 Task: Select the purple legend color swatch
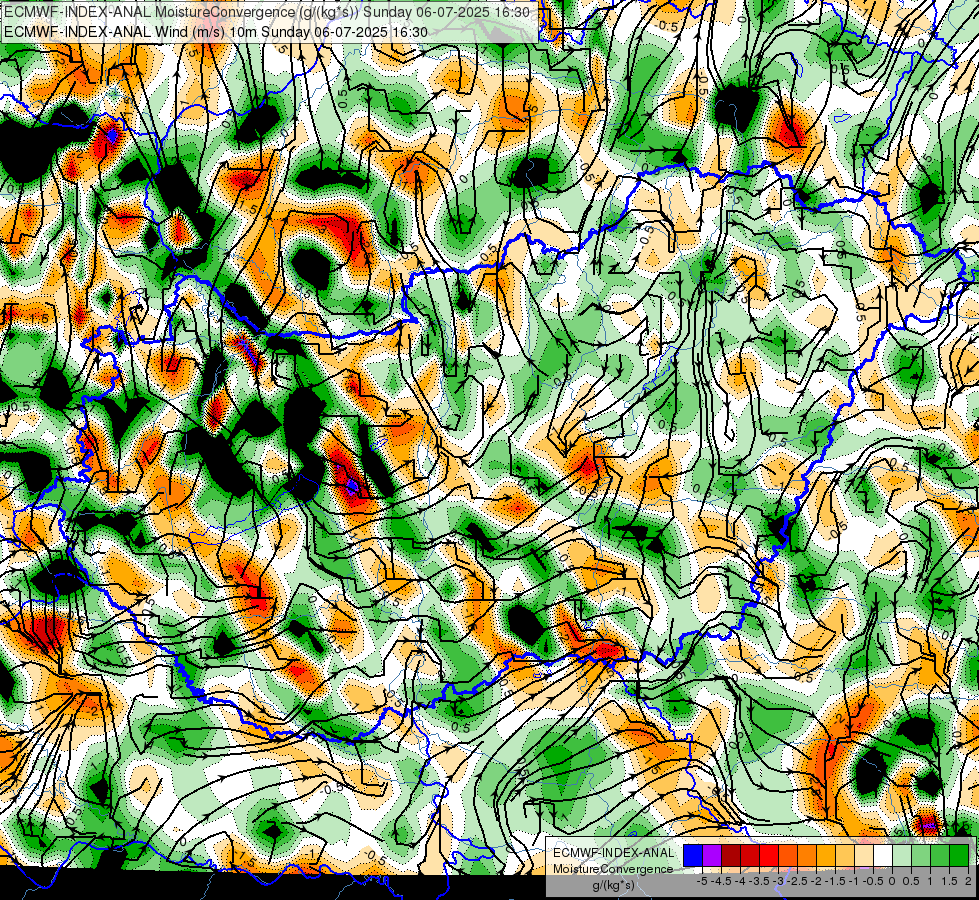coord(712,856)
